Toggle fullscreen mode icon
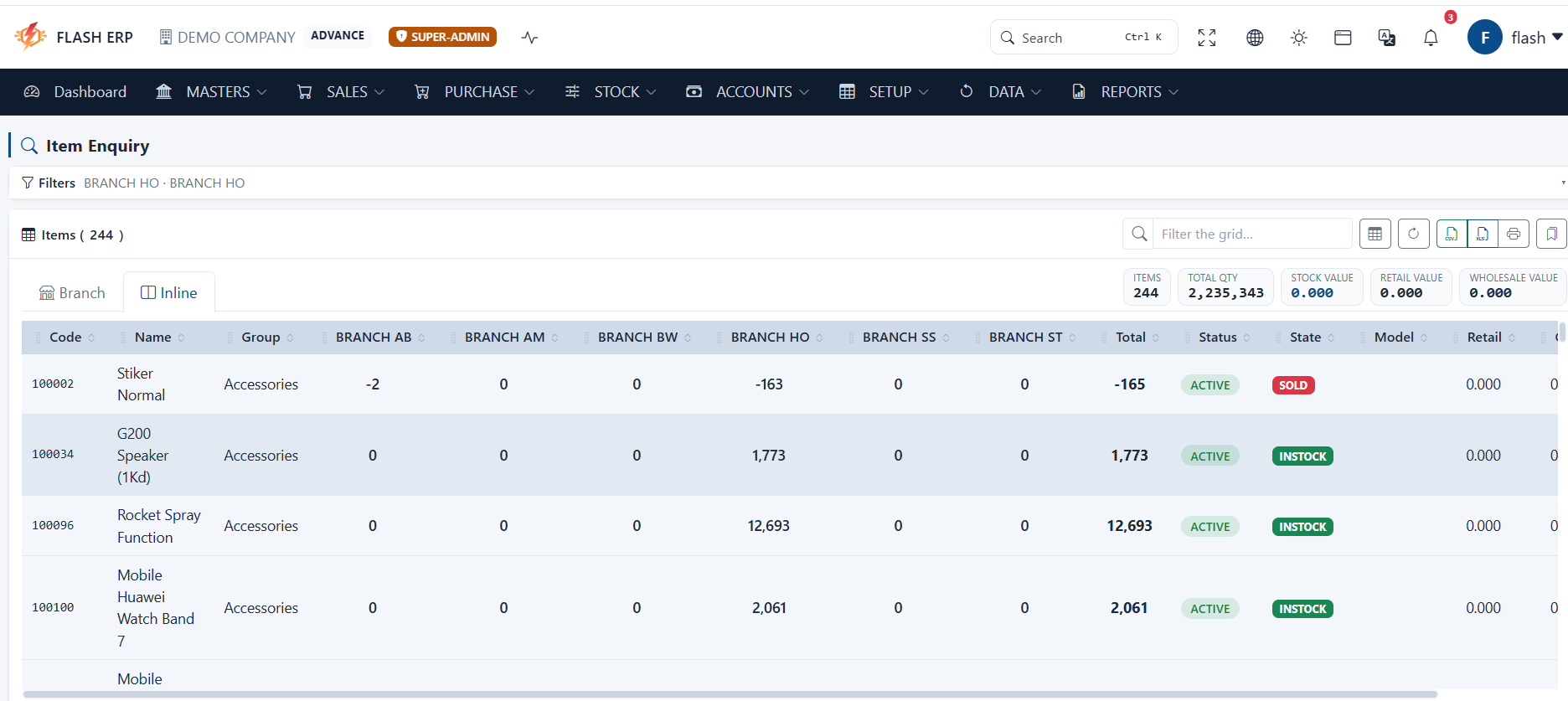The image size is (1568, 701). (x=1206, y=38)
